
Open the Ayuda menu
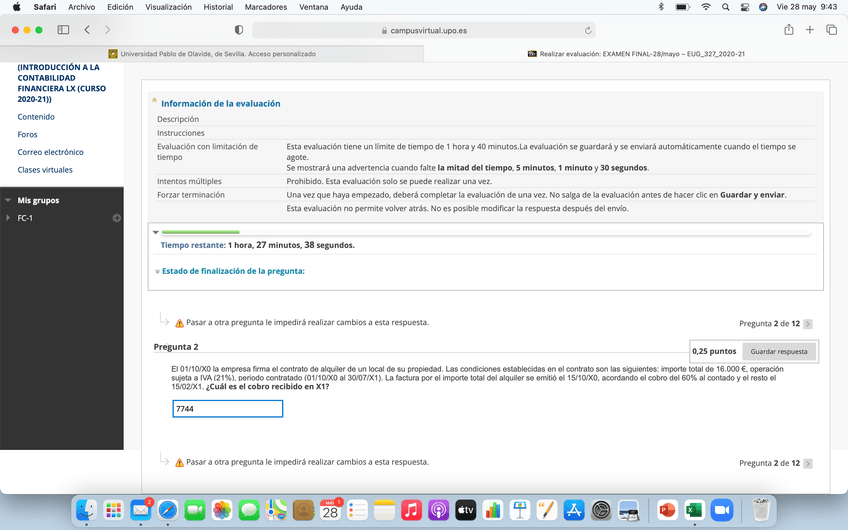click(x=351, y=7)
